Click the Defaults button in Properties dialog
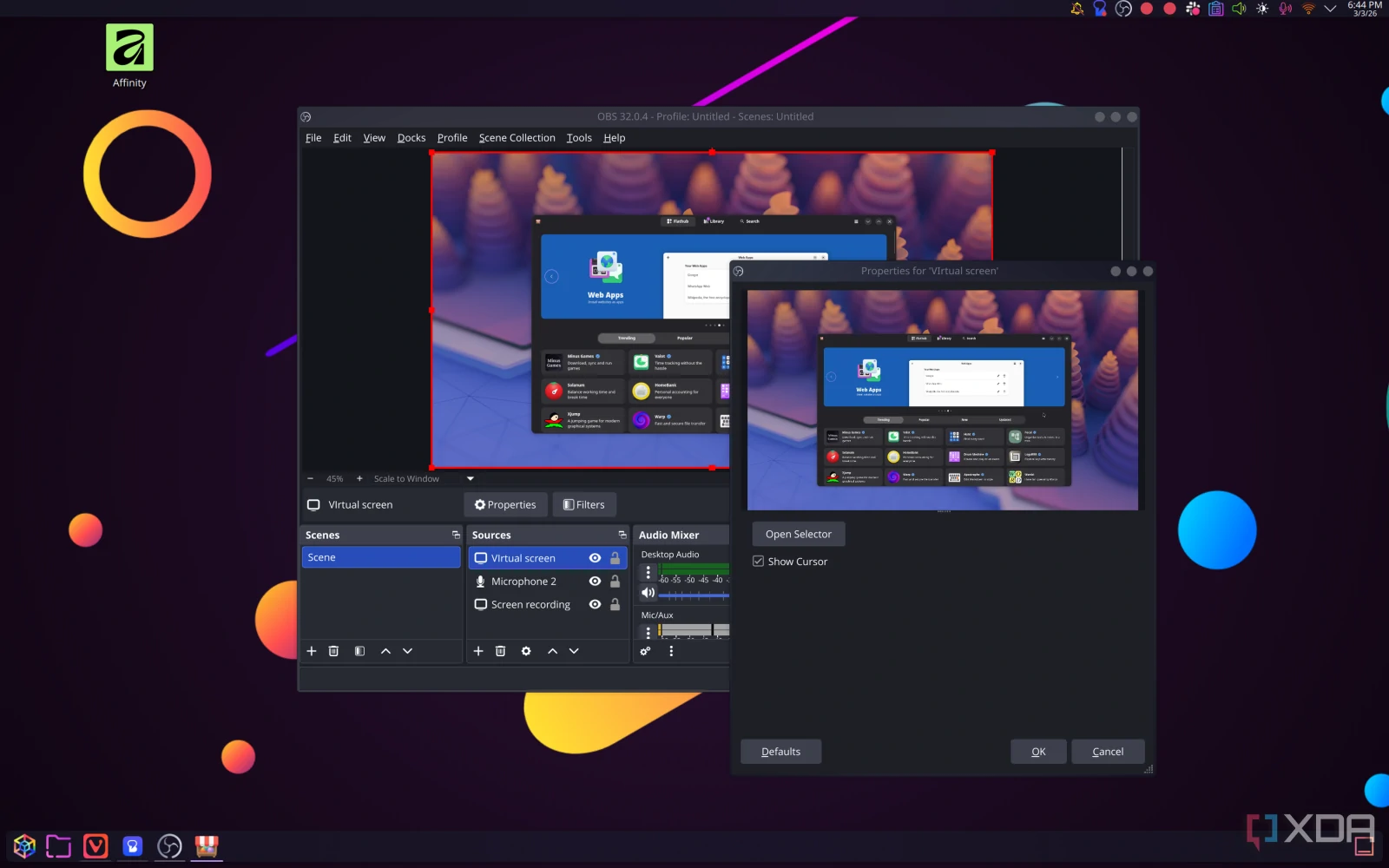This screenshot has height=868, width=1389. point(780,751)
